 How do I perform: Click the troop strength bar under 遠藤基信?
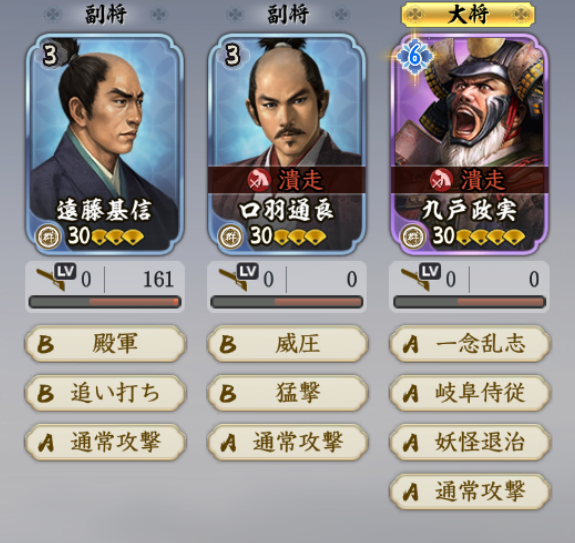pyautogui.click(x=105, y=302)
